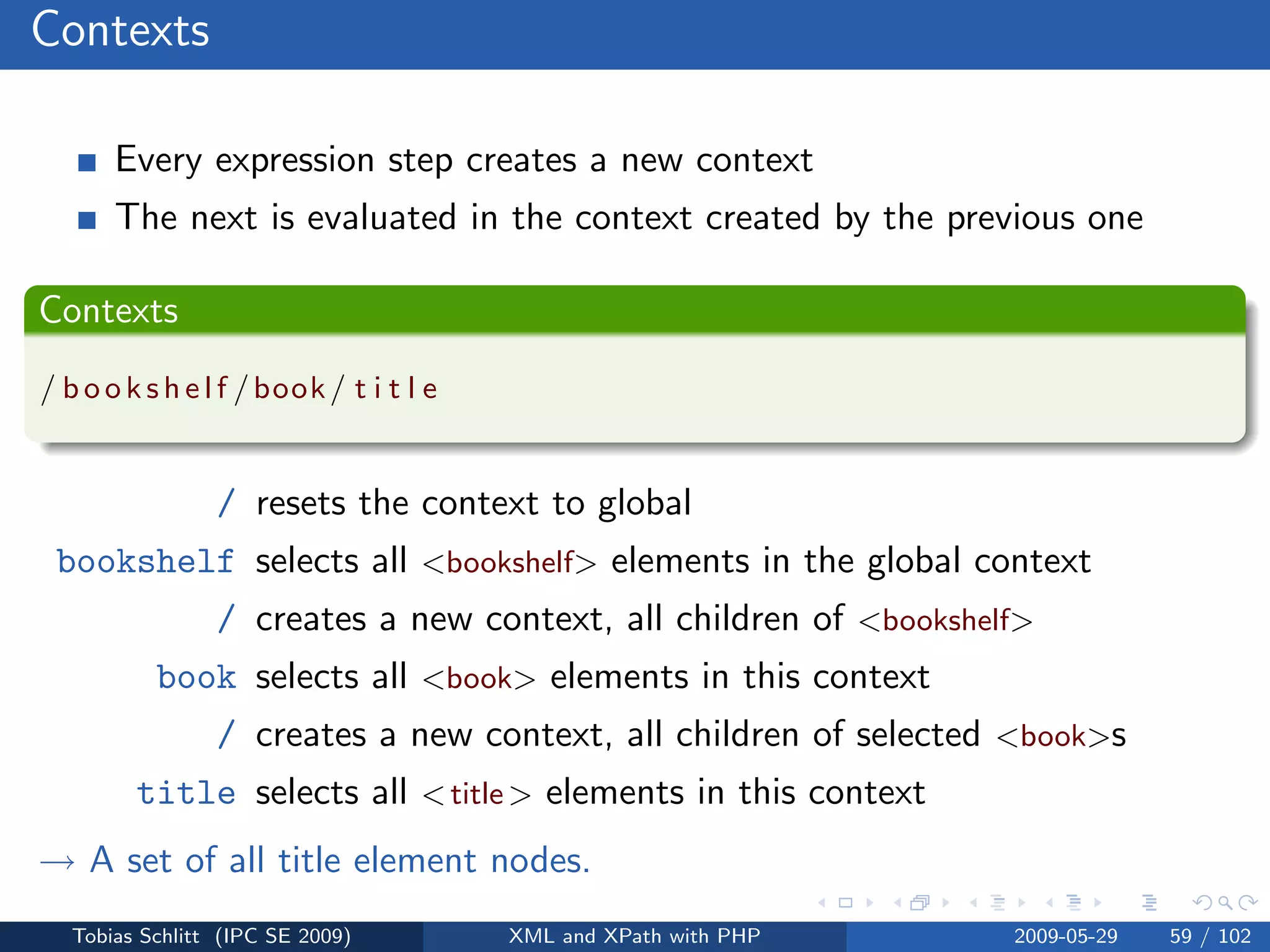Jump to the next section arrow
This screenshot has height=952, width=1270.
[x=1098, y=903]
